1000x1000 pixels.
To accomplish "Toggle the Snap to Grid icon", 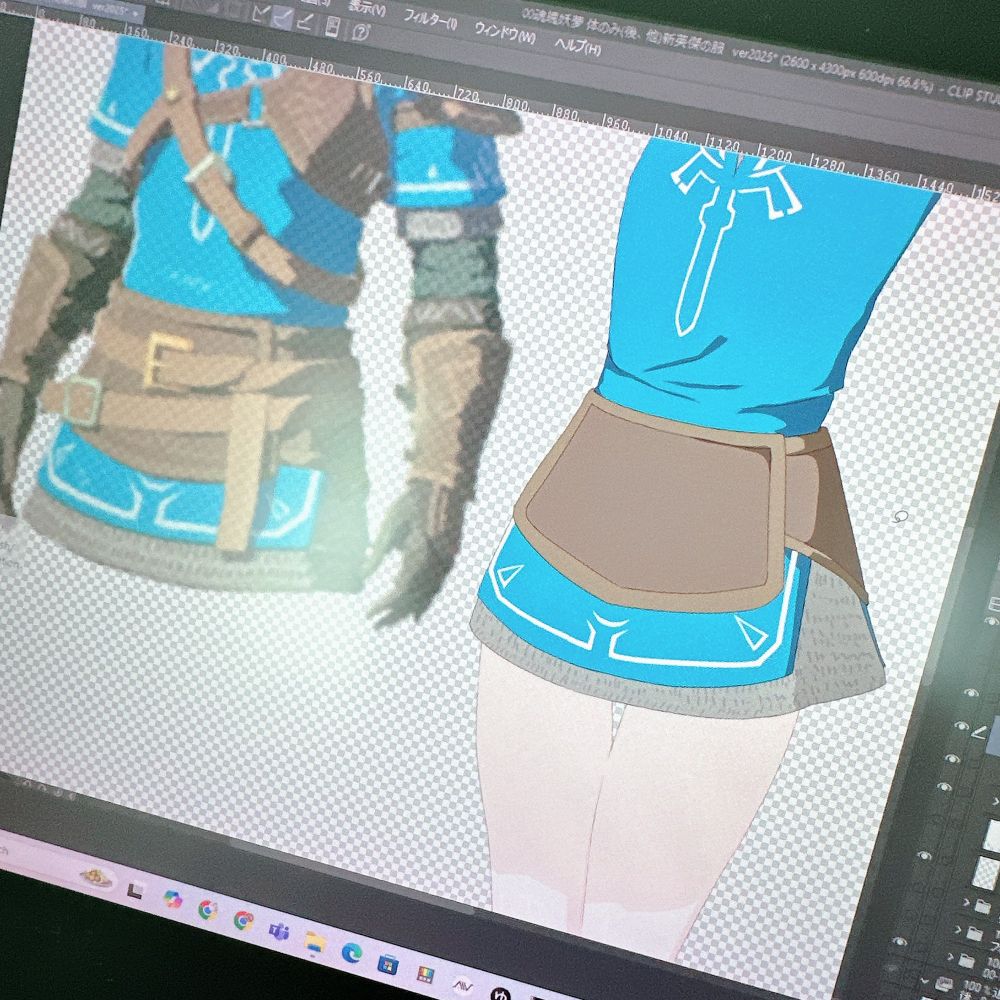I will [x=305, y=21].
